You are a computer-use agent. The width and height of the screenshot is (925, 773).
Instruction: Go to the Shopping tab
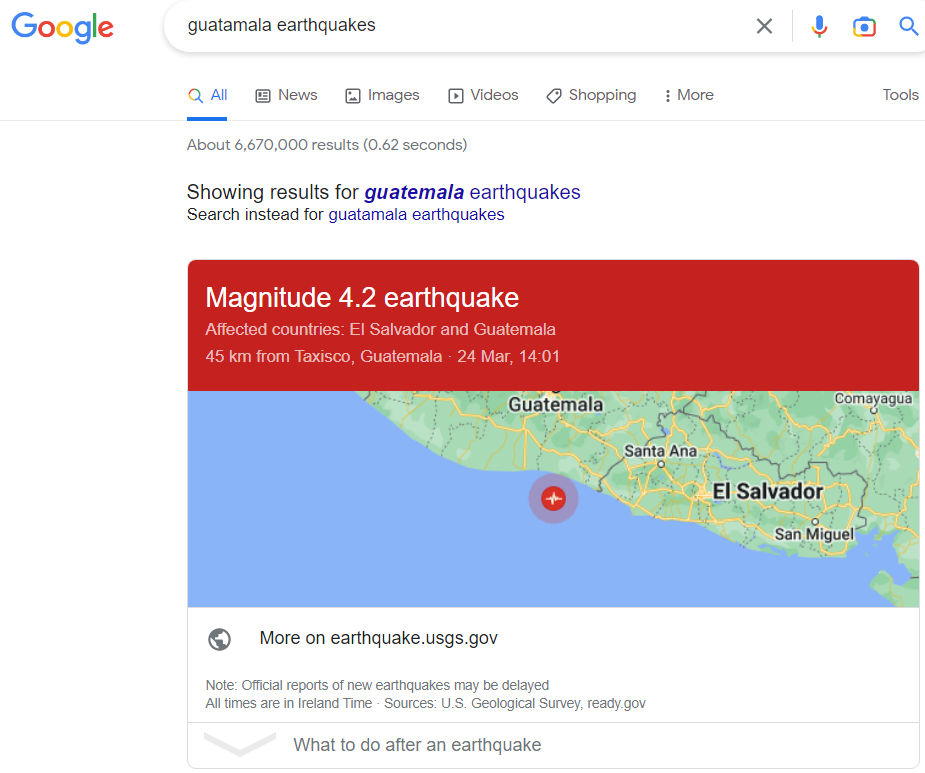pos(591,95)
